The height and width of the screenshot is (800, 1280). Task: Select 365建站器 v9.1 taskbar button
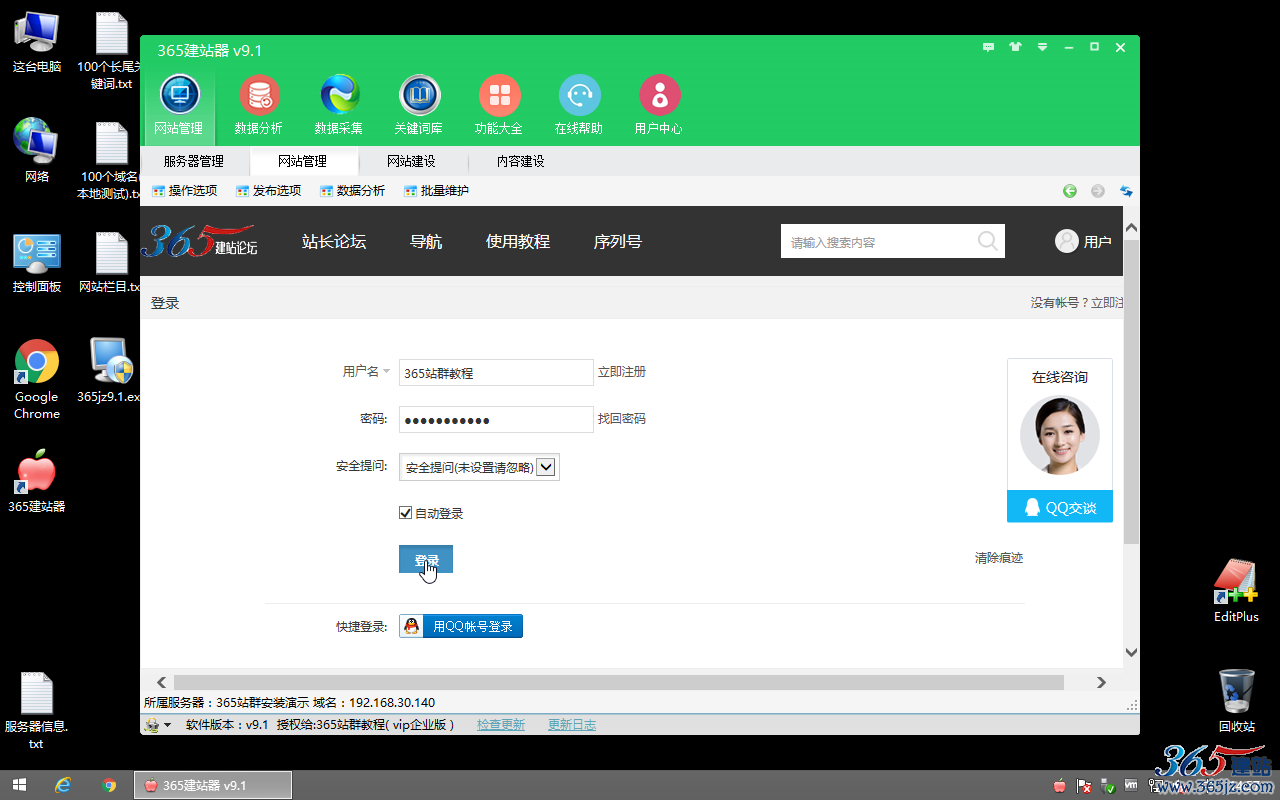(x=213, y=785)
